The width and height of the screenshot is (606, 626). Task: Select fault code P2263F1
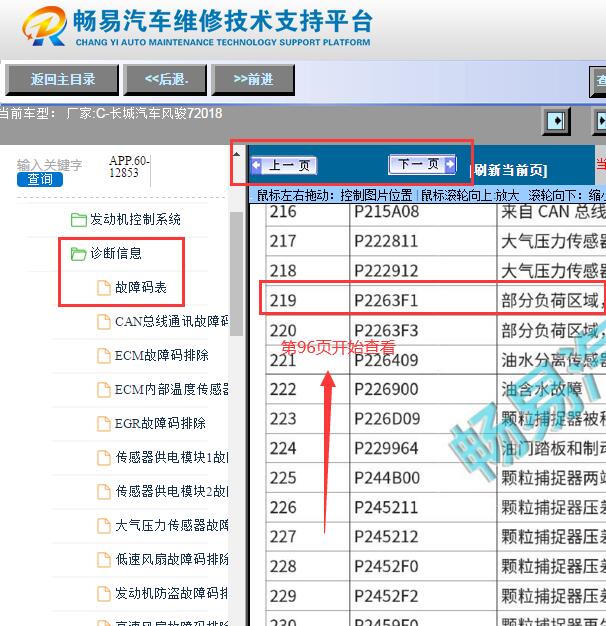click(386, 301)
